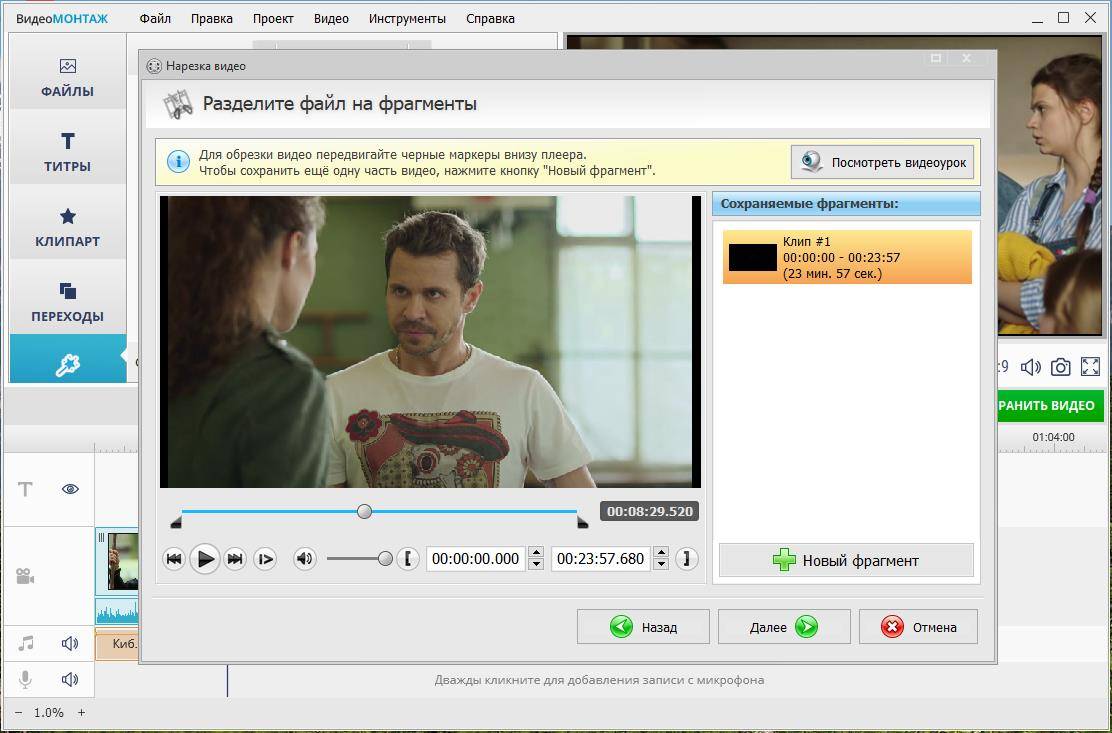Open the Правка menu

211,18
